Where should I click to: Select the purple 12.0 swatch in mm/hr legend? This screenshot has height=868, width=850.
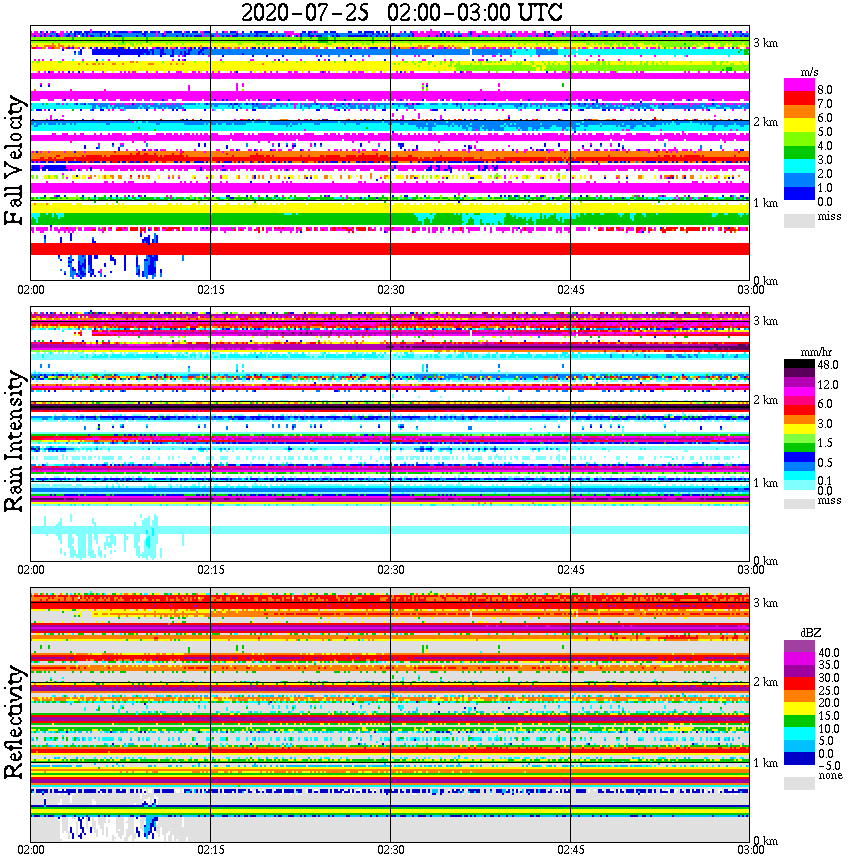click(799, 383)
